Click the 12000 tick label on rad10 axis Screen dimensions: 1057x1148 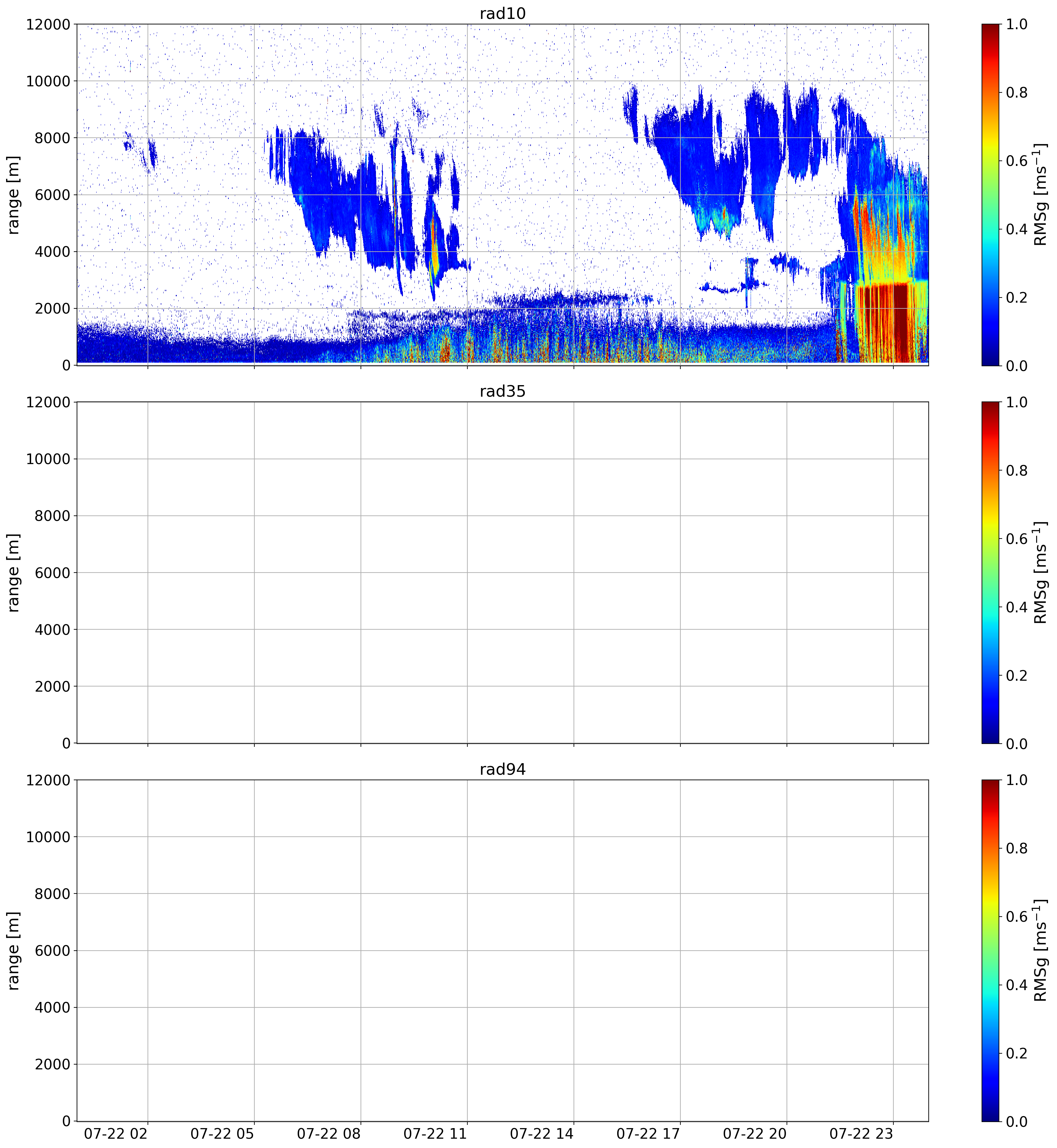coord(48,25)
